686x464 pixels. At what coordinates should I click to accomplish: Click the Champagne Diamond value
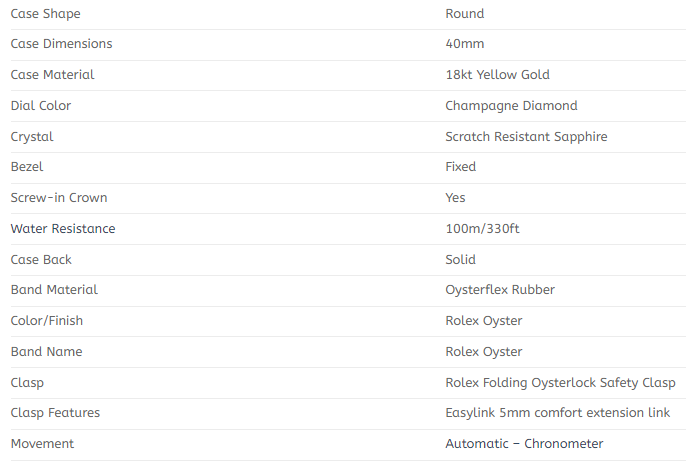pos(511,106)
